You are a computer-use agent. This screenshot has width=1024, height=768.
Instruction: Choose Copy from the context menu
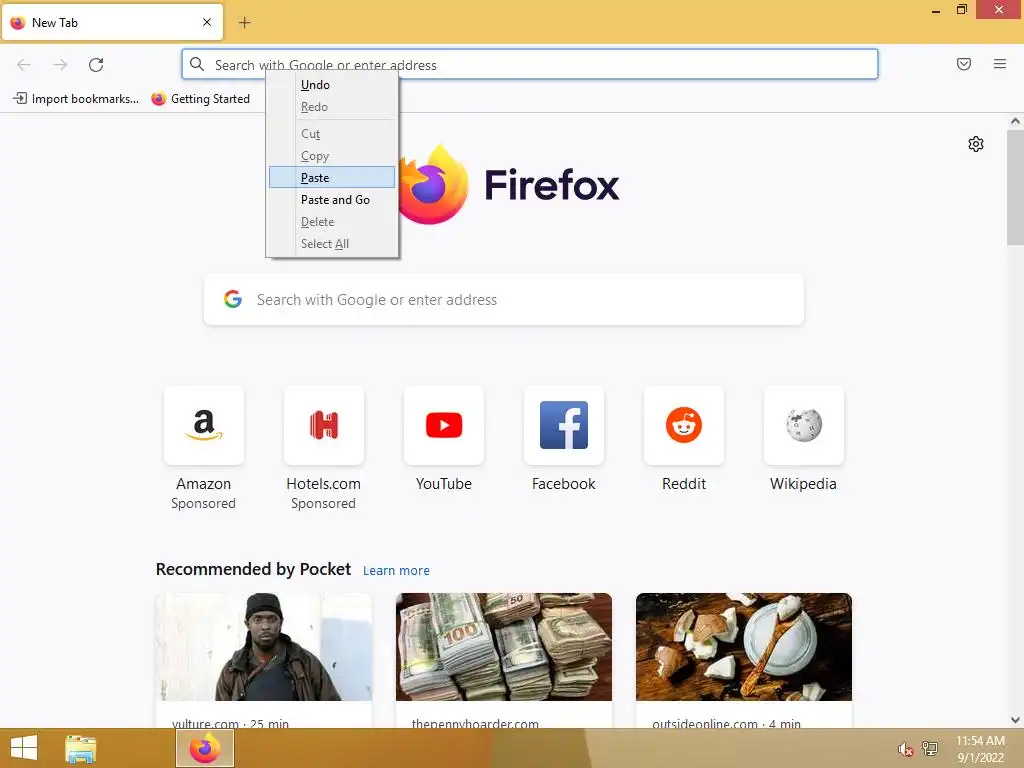(x=332, y=156)
